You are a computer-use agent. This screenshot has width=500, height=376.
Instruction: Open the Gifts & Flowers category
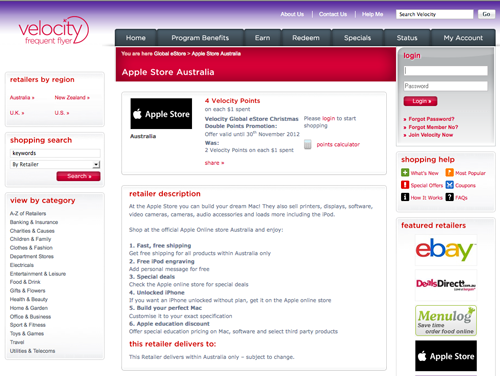[x=27, y=291]
